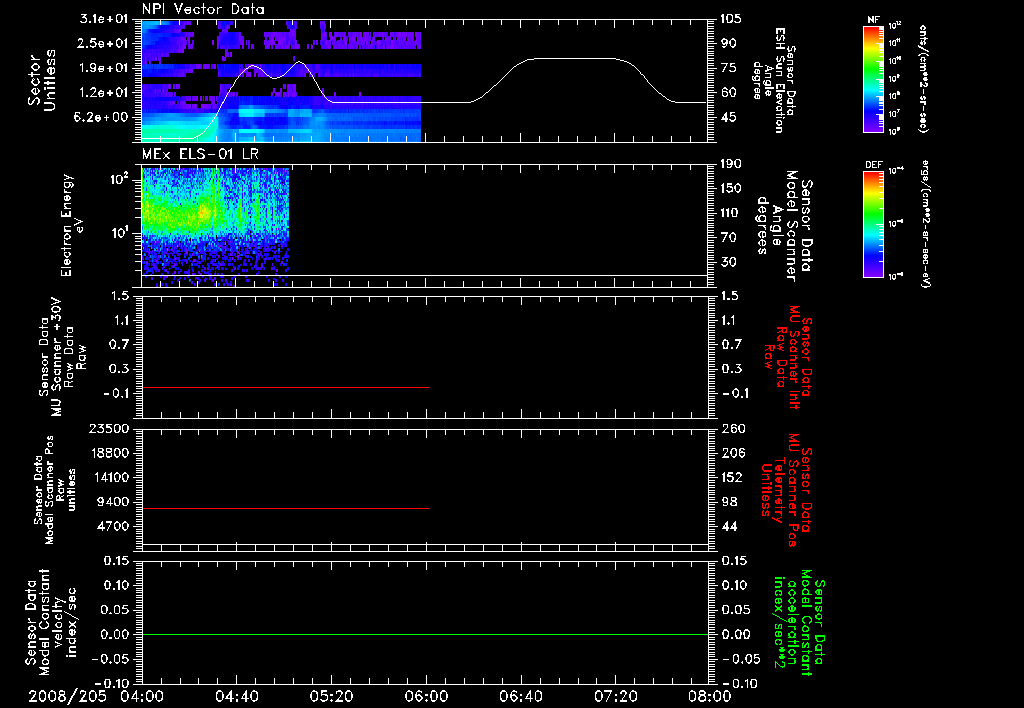
Task: Click the "105" sun elevation tick
Action: tap(731, 19)
